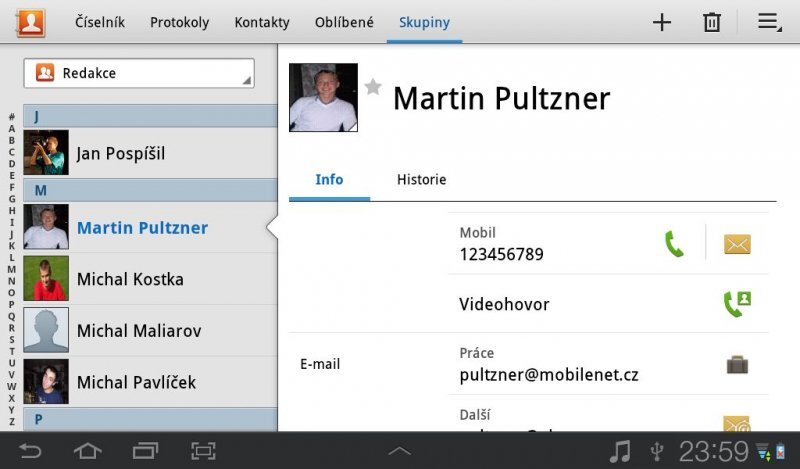Select contact Michal Kostka
This screenshot has height=469, width=800.
(130, 279)
